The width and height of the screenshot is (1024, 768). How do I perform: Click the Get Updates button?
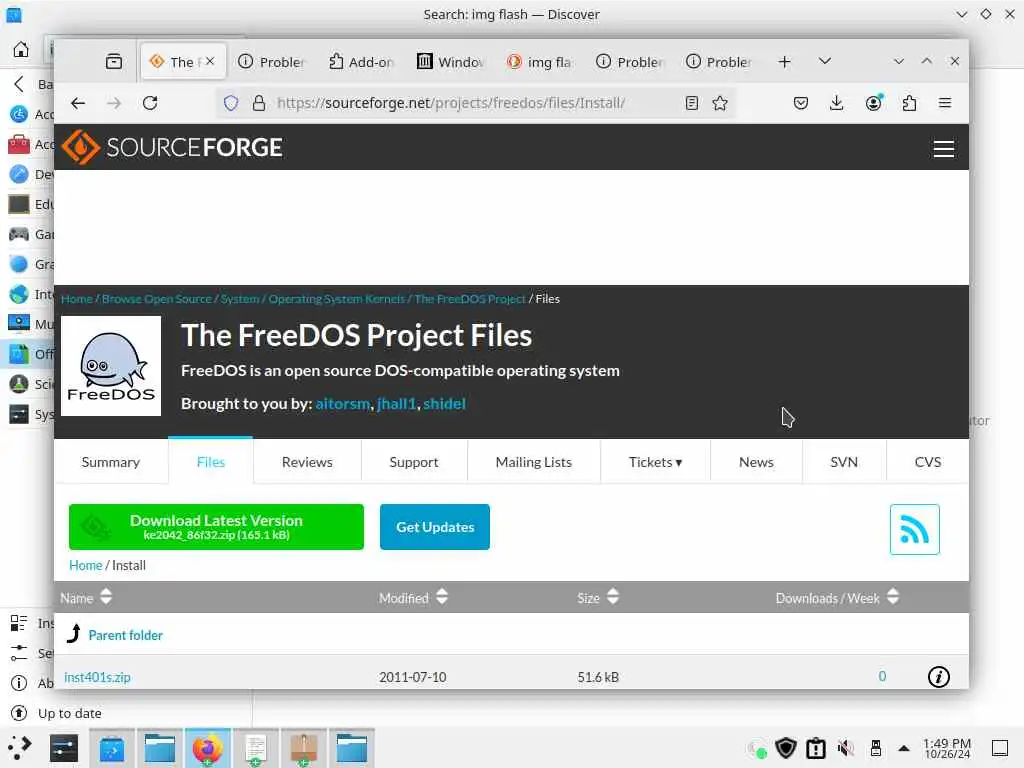pyautogui.click(x=435, y=526)
